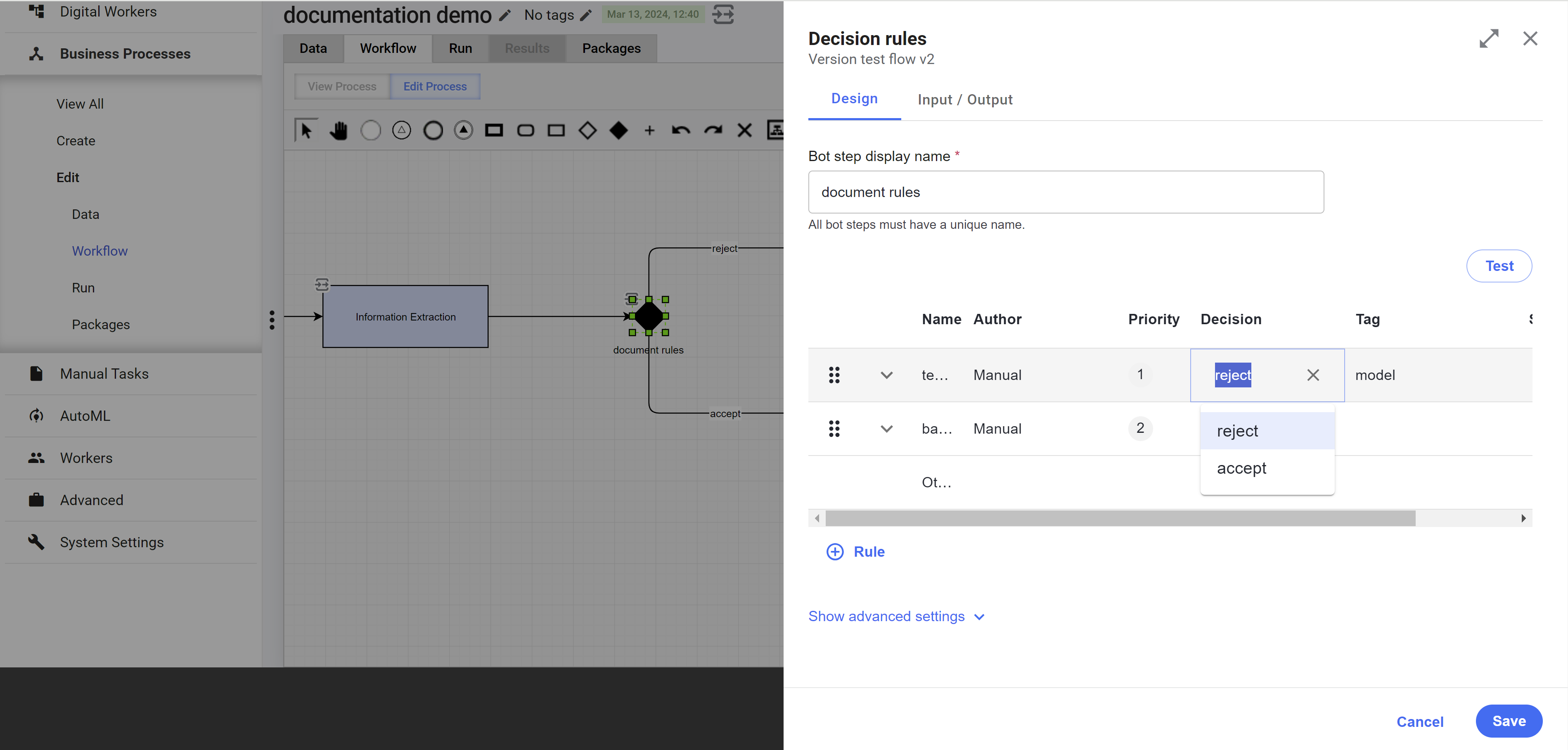Screen dimensions: 1568x750
Task: Open the Run tab above the canvas
Action: (460, 49)
